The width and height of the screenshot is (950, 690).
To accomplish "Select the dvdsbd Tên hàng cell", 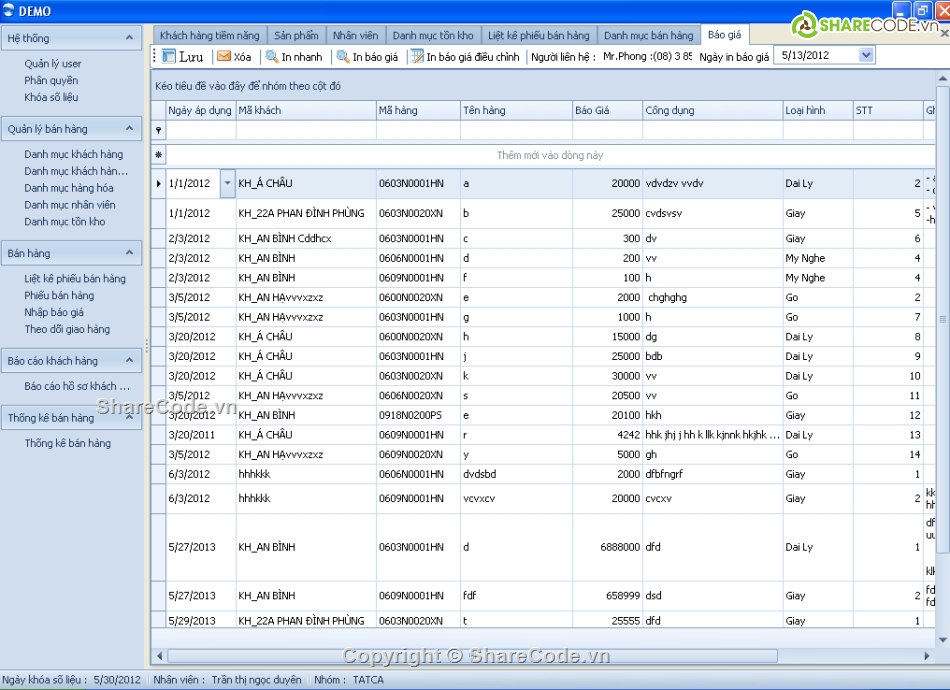I will [x=516, y=474].
